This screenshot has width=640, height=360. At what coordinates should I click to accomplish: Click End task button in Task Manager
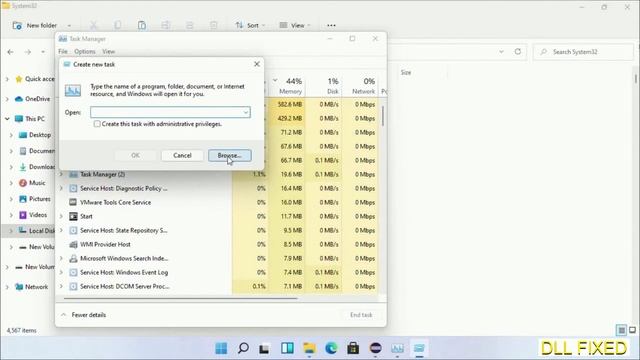click(x=361, y=315)
